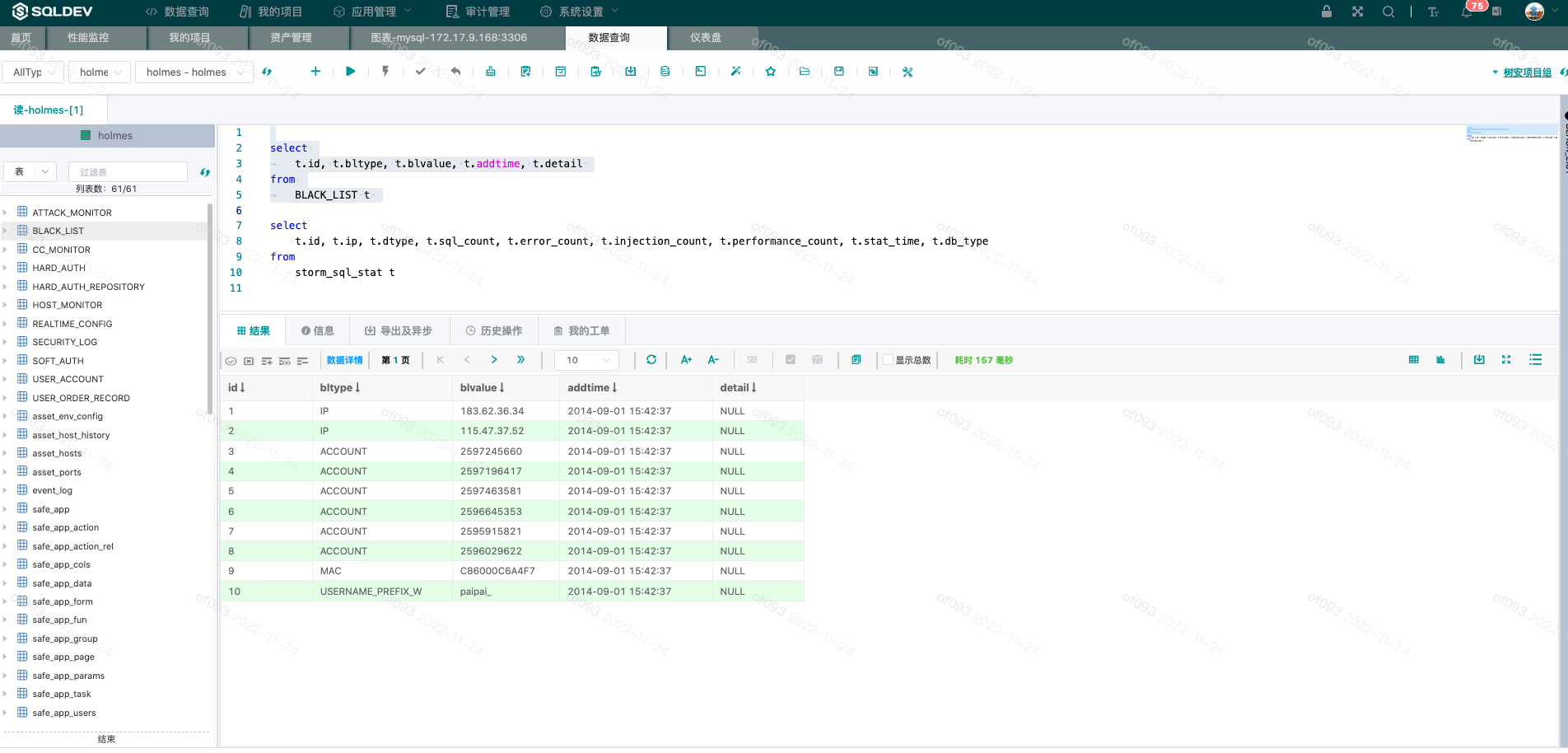
Task: Switch to the 性能监控 tab
Action: (88, 38)
